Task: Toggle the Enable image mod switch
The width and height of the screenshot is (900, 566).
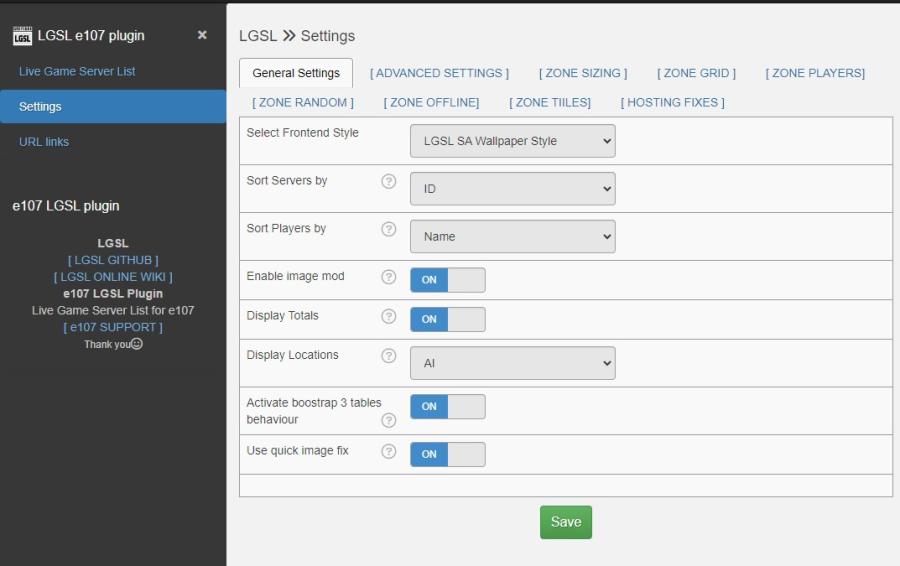Action: click(x=448, y=280)
